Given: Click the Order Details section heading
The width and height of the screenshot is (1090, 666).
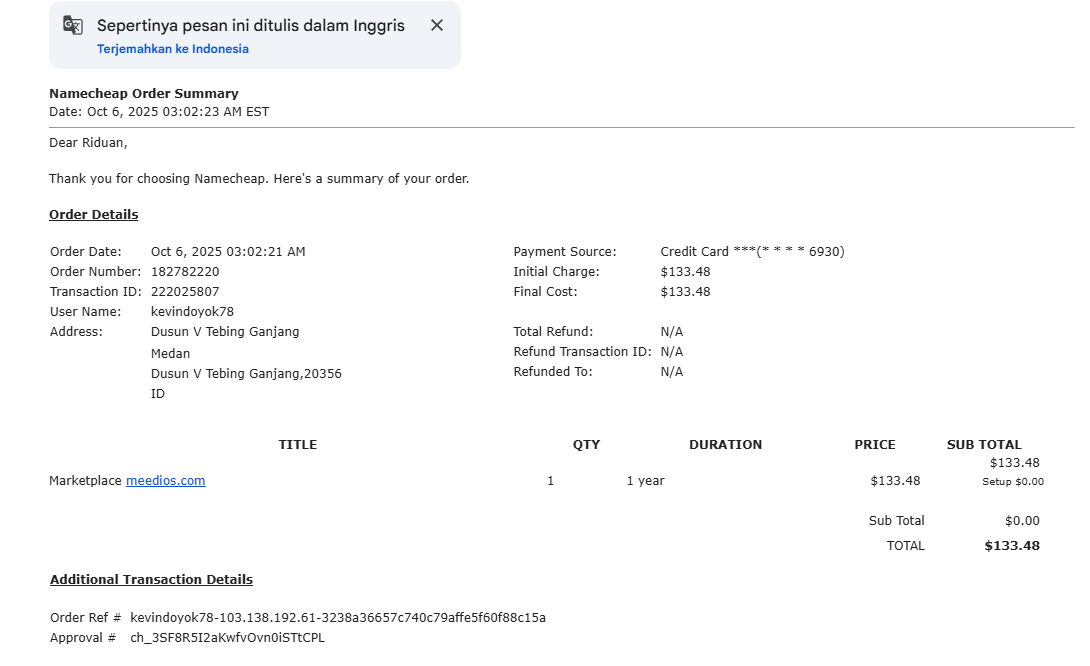Looking at the screenshot, I should click(94, 215).
